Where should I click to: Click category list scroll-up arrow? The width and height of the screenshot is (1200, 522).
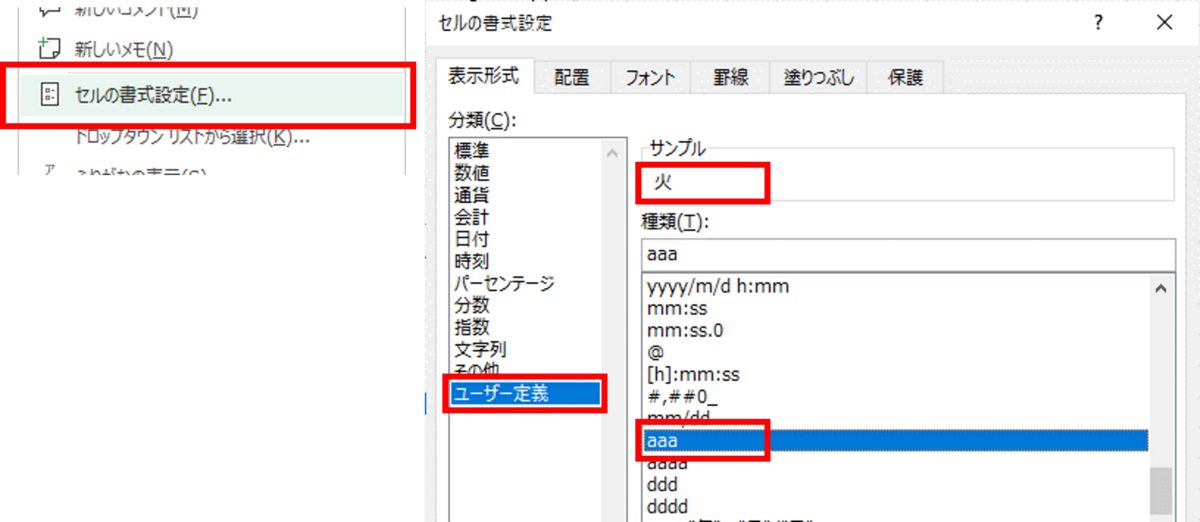point(612,153)
